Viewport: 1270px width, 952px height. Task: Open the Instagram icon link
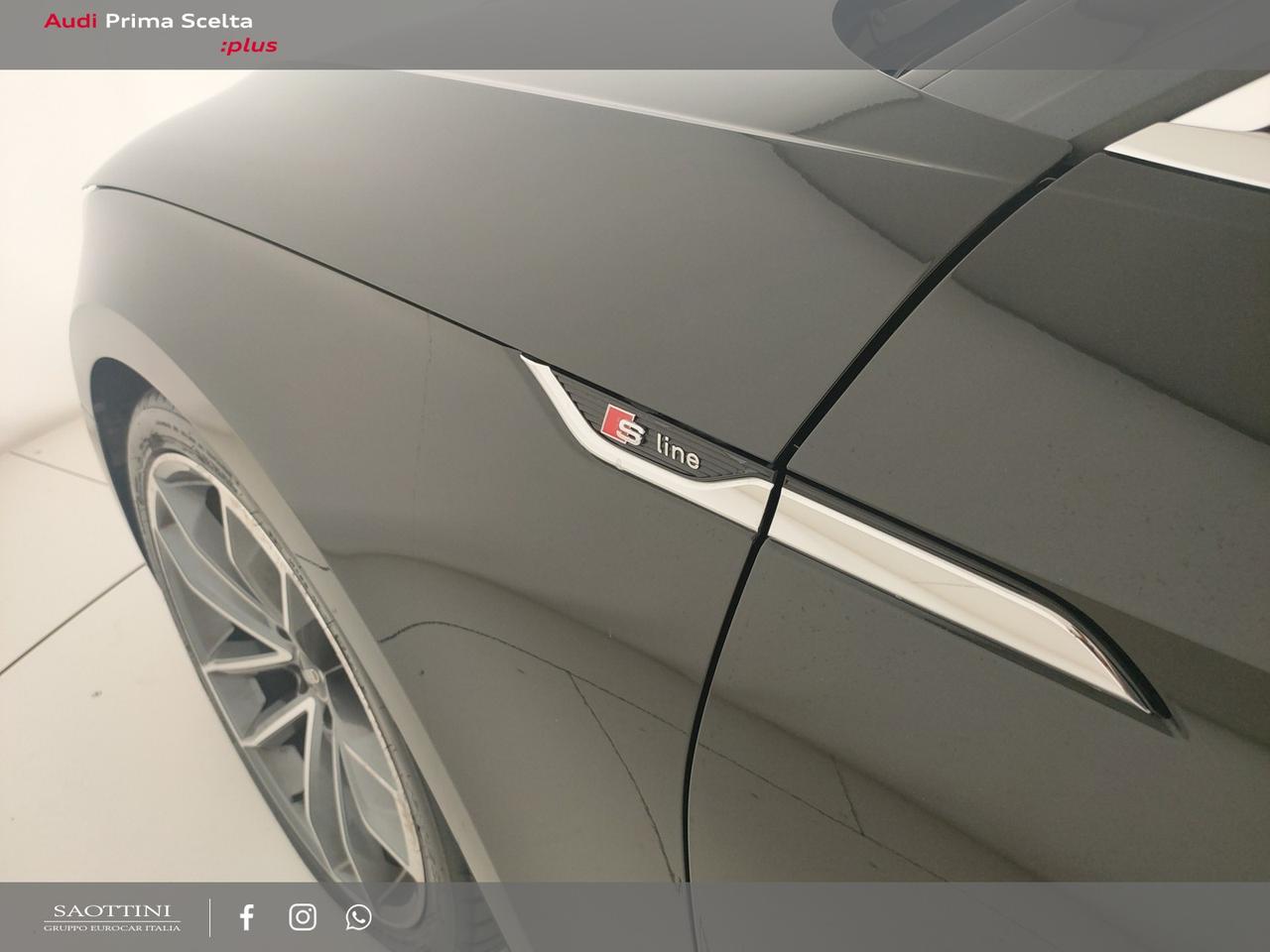303,917
